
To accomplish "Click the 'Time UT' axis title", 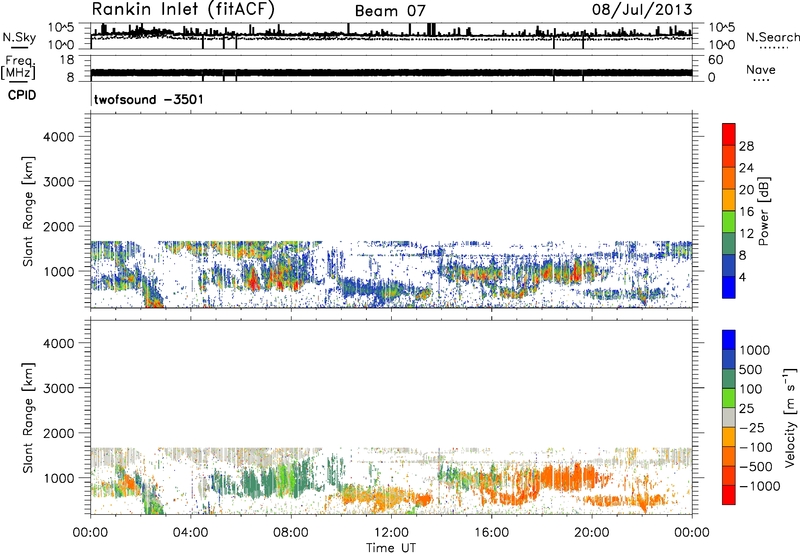I will [391, 547].
